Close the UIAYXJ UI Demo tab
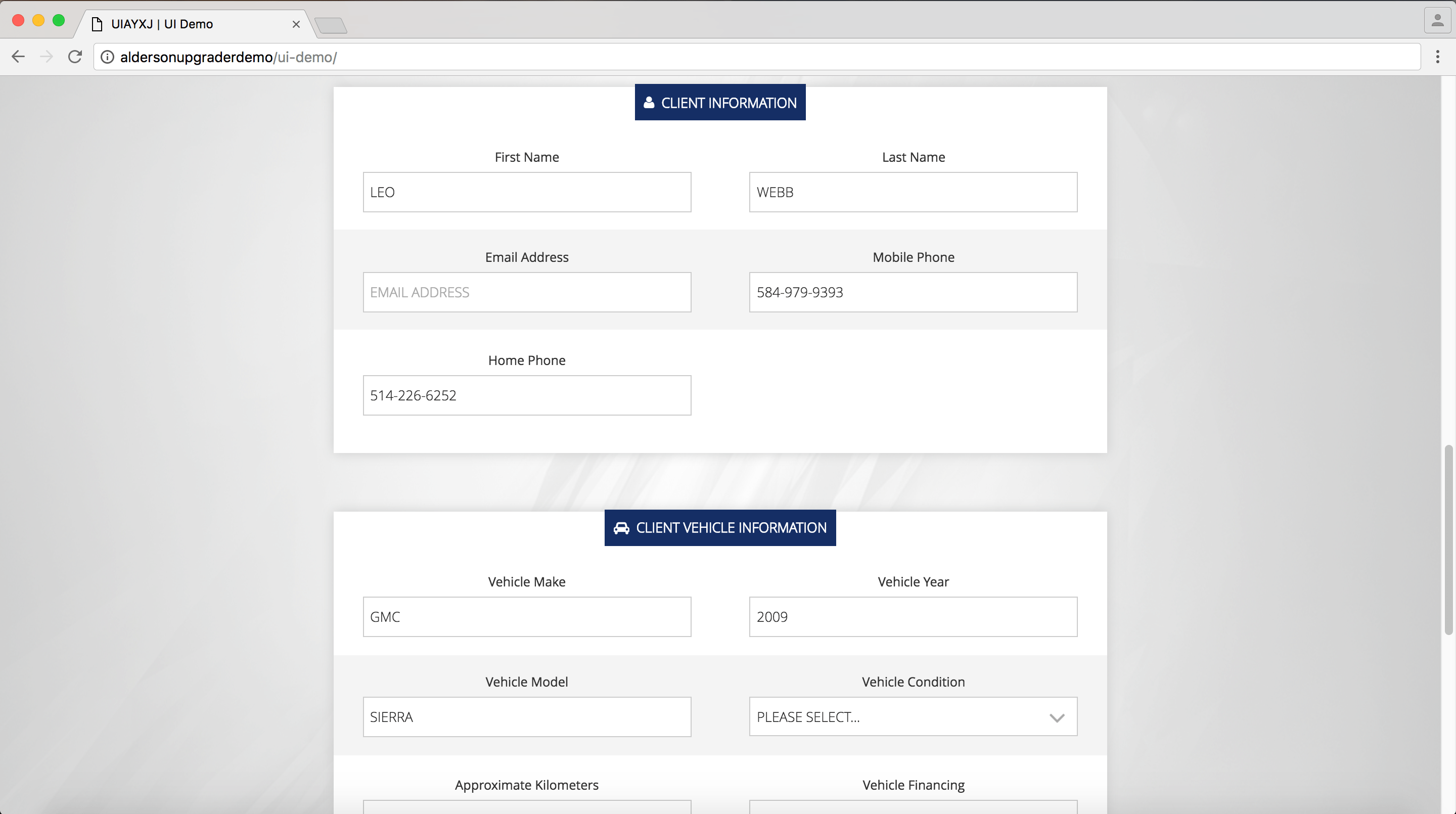The image size is (1456, 814). [x=296, y=24]
